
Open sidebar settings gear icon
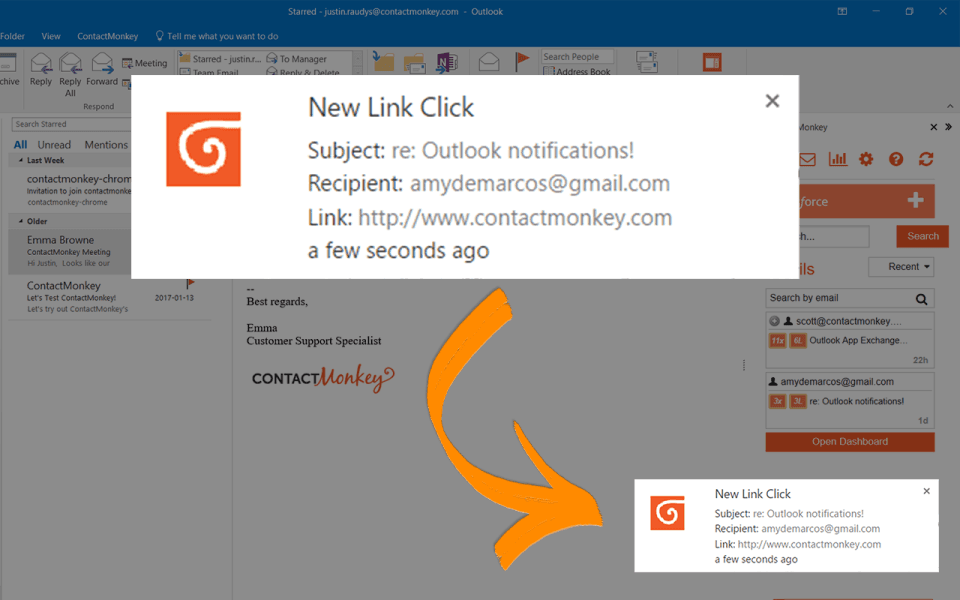pos(866,159)
